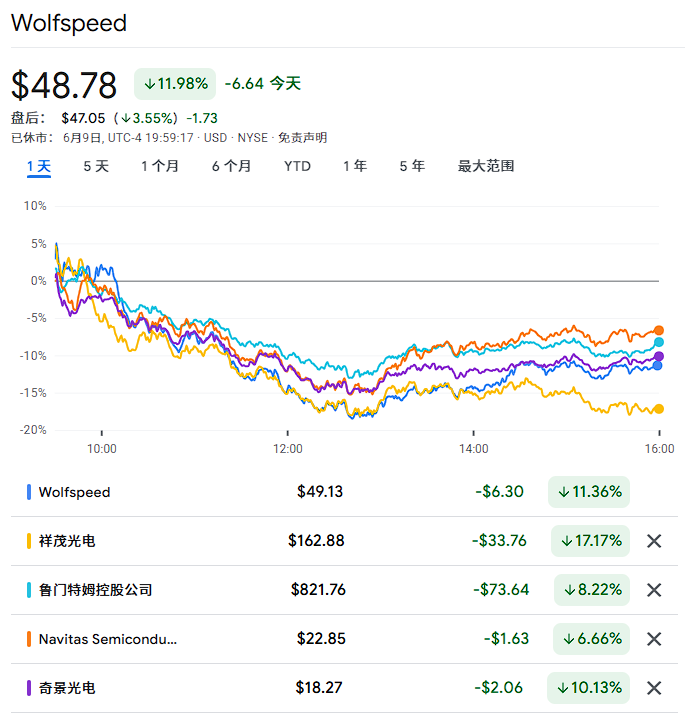Click the -$1.63 change value
Viewport: 685px width, 713px height.
(x=506, y=639)
